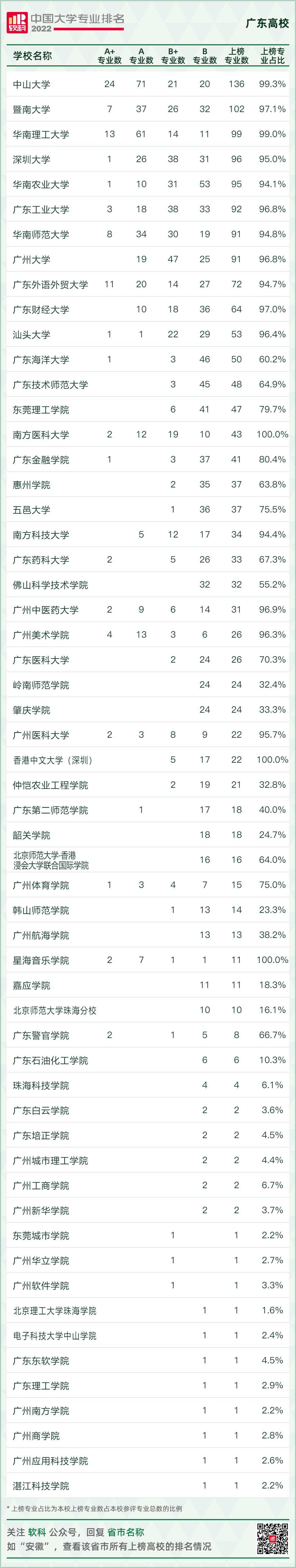The image size is (296, 1568).
Task: Select the 学校名称 column header
Action: tap(33, 56)
